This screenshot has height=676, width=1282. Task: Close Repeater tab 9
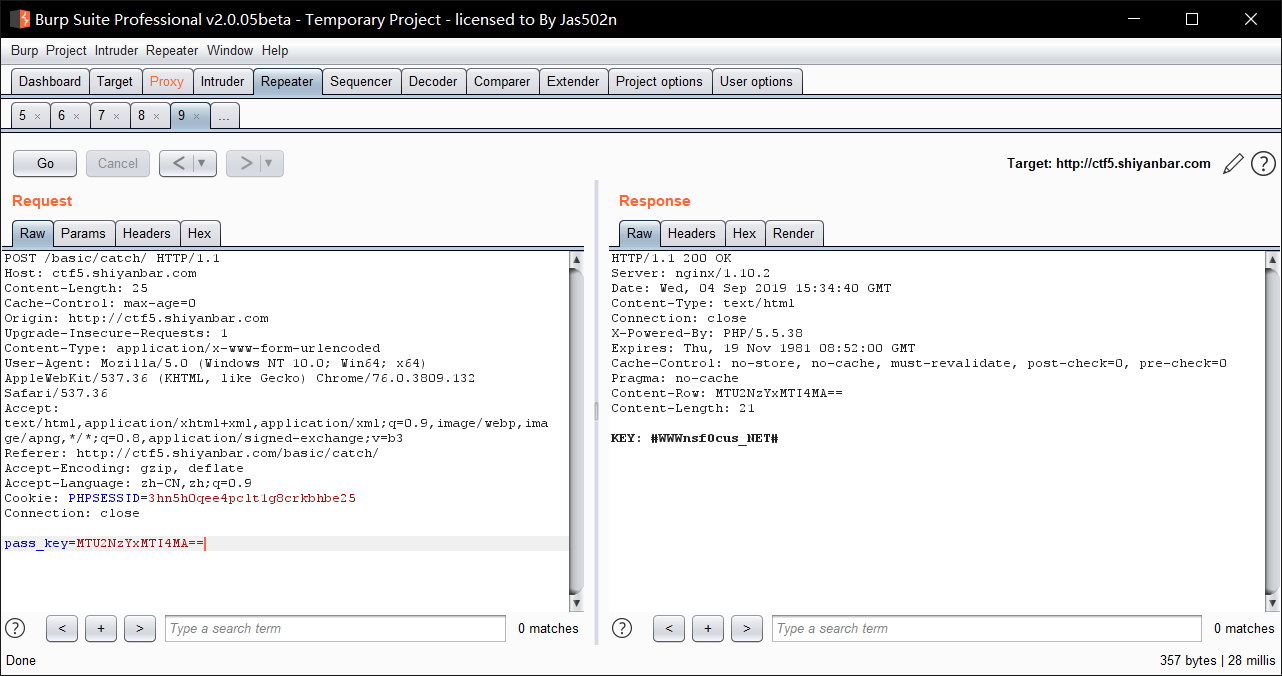[196, 116]
